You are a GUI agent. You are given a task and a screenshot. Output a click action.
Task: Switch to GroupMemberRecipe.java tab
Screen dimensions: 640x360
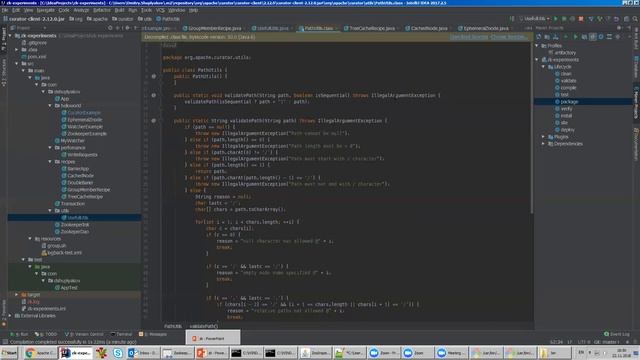point(212,28)
